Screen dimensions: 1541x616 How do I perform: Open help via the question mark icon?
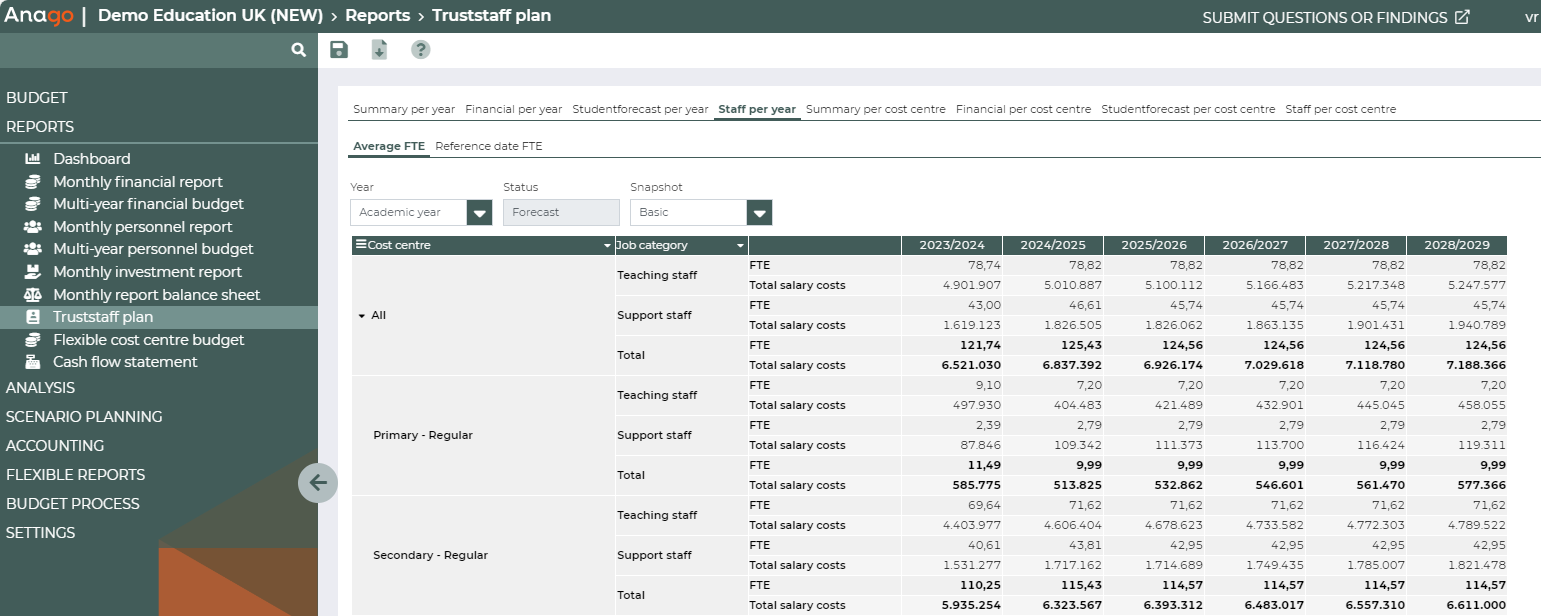421,50
